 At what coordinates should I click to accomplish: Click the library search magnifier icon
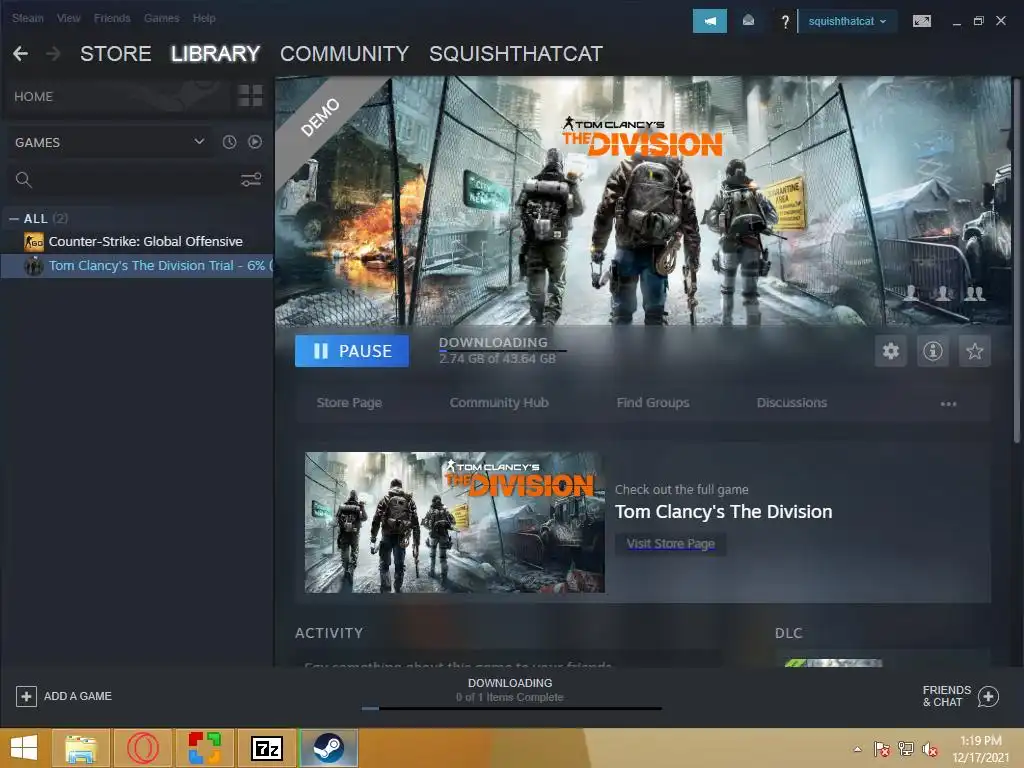(24, 180)
